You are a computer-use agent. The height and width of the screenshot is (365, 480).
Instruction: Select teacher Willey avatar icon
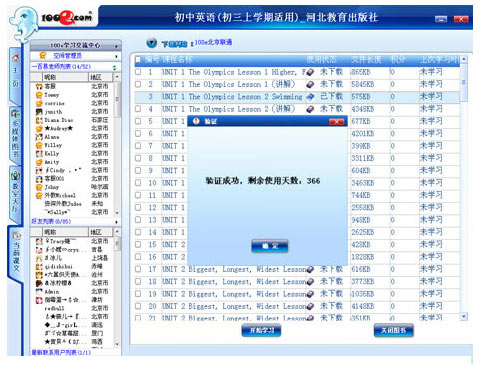pyautogui.click(x=39, y=145)
